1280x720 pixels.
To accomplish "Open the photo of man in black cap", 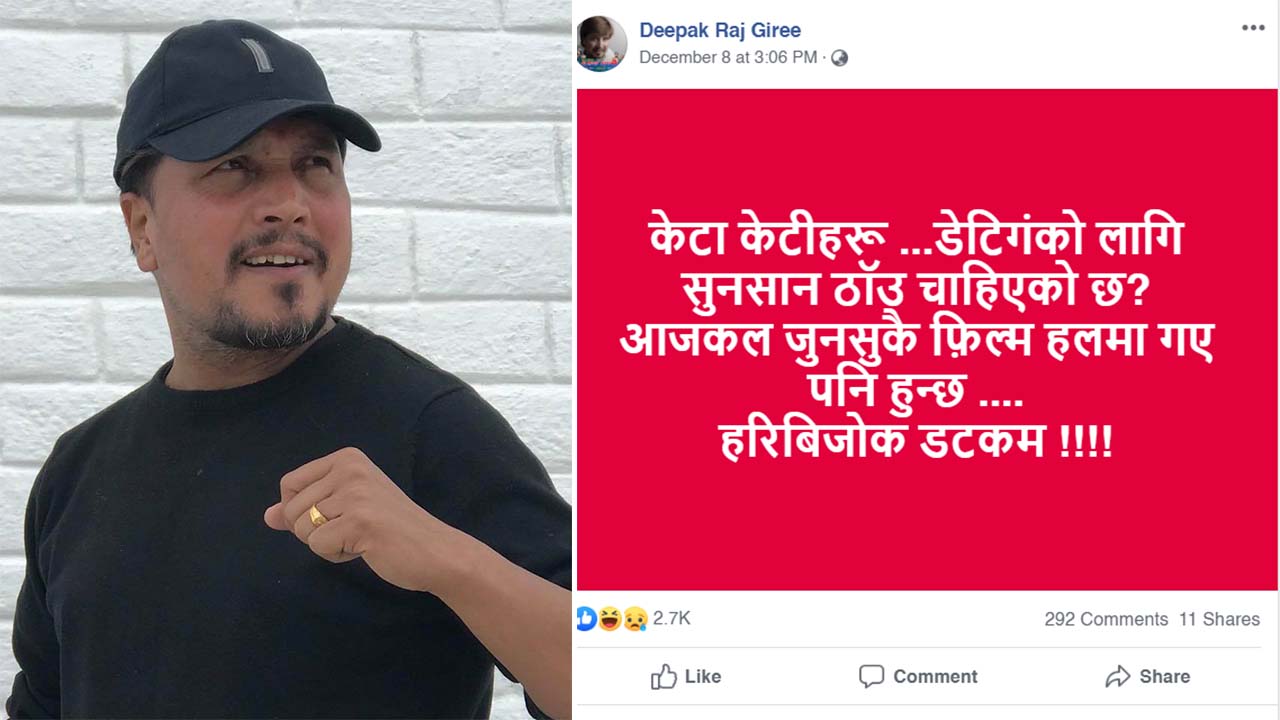I will click(286, 360).
